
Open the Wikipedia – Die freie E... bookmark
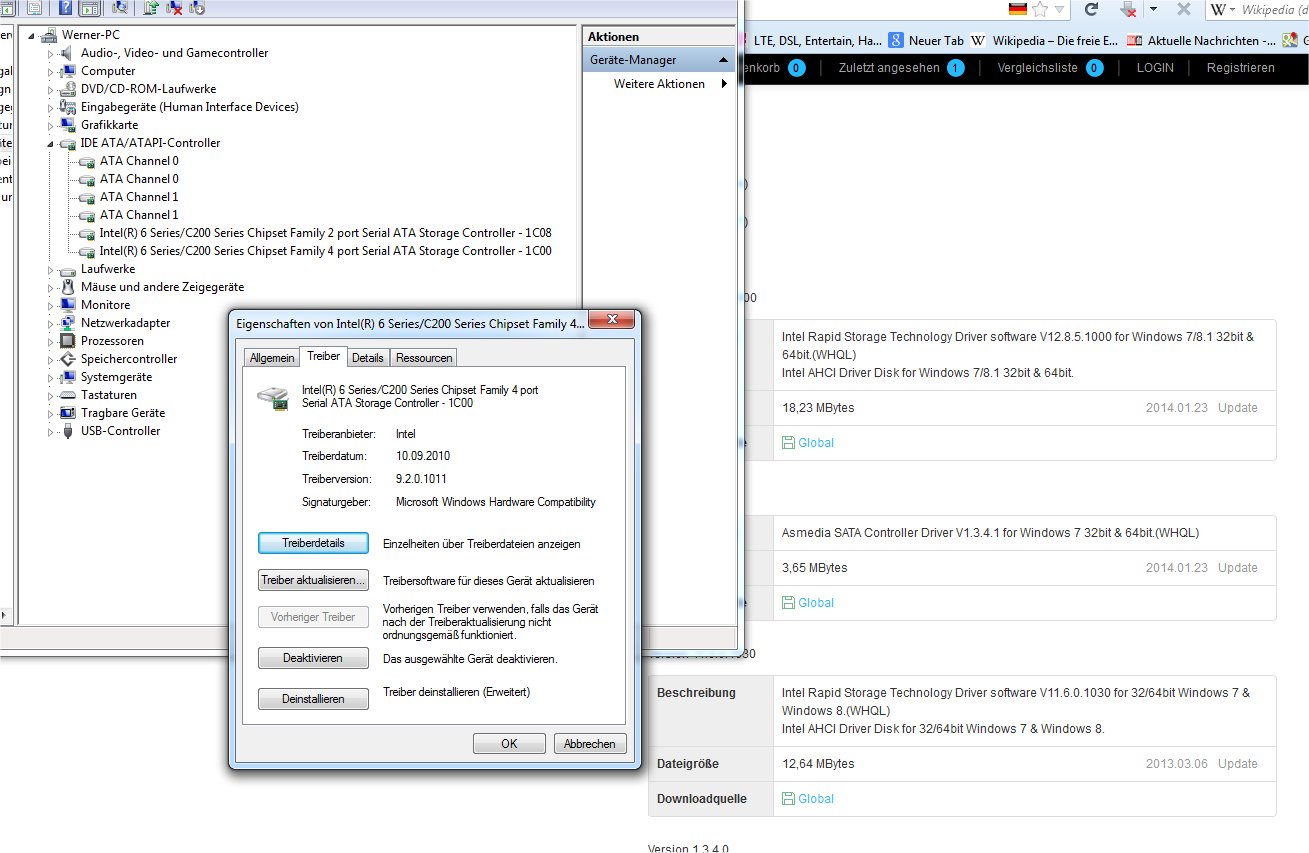click(x=1044, y=41)
